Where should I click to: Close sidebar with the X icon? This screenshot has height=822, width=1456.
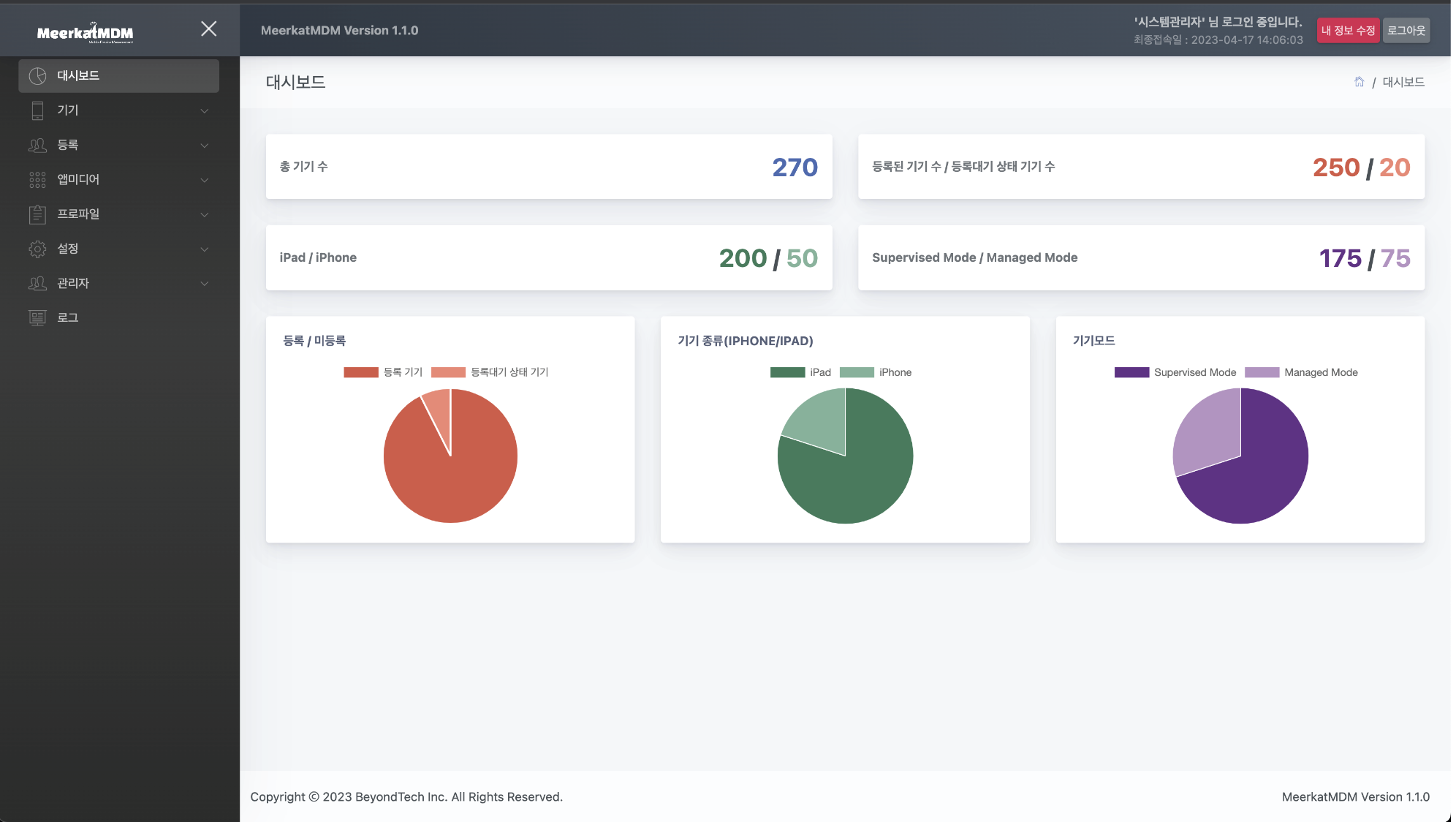pos(208,29)
